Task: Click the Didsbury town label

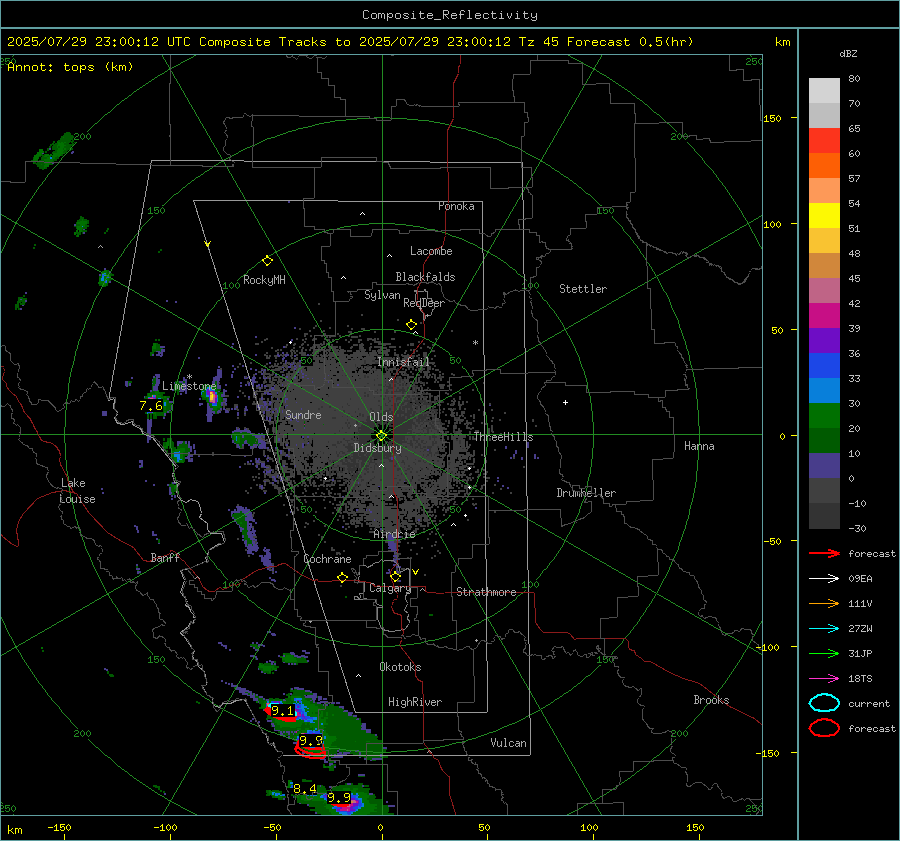Action: [377, 448]
